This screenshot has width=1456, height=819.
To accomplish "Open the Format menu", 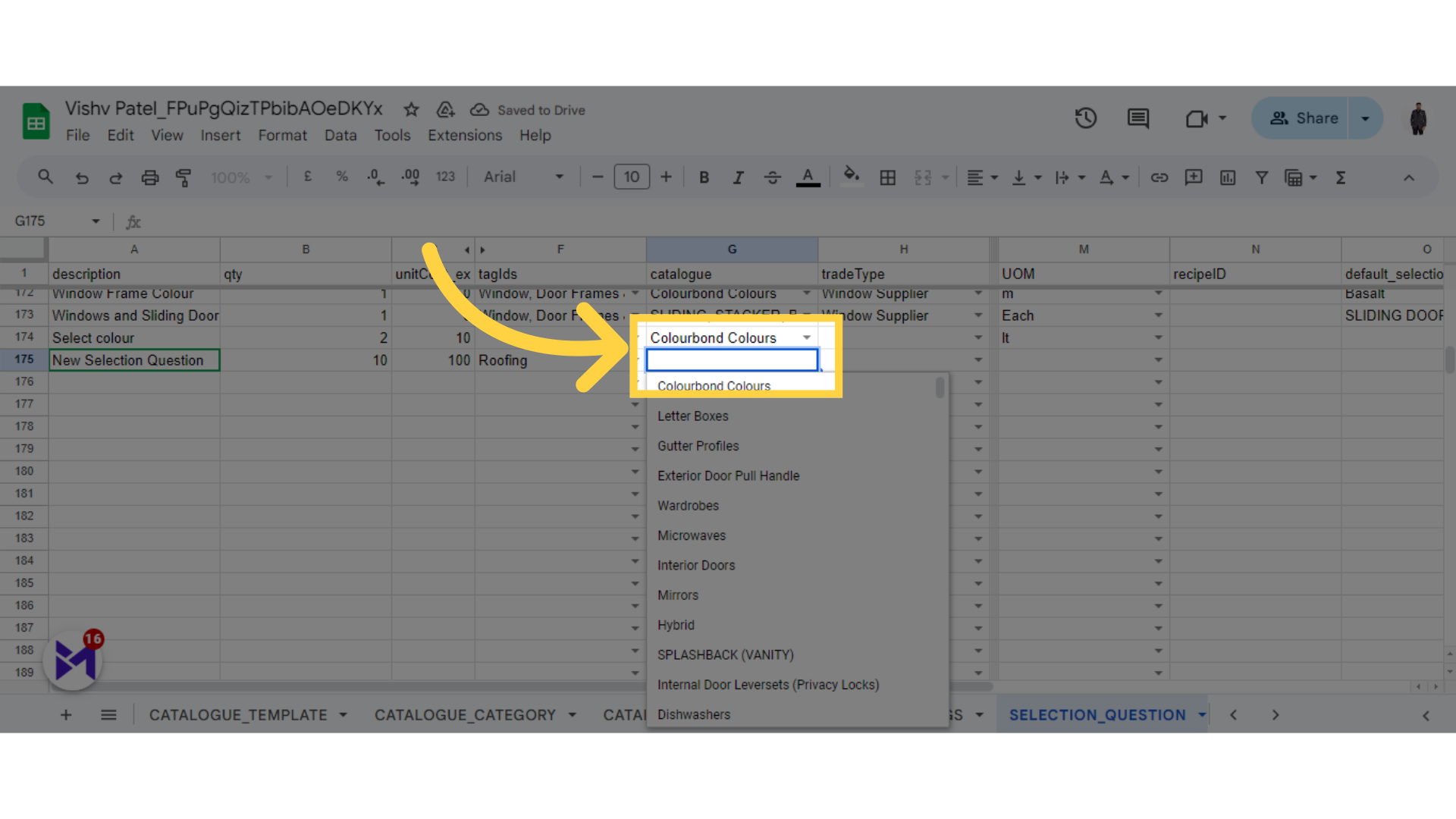I will (x=282, y=135).
